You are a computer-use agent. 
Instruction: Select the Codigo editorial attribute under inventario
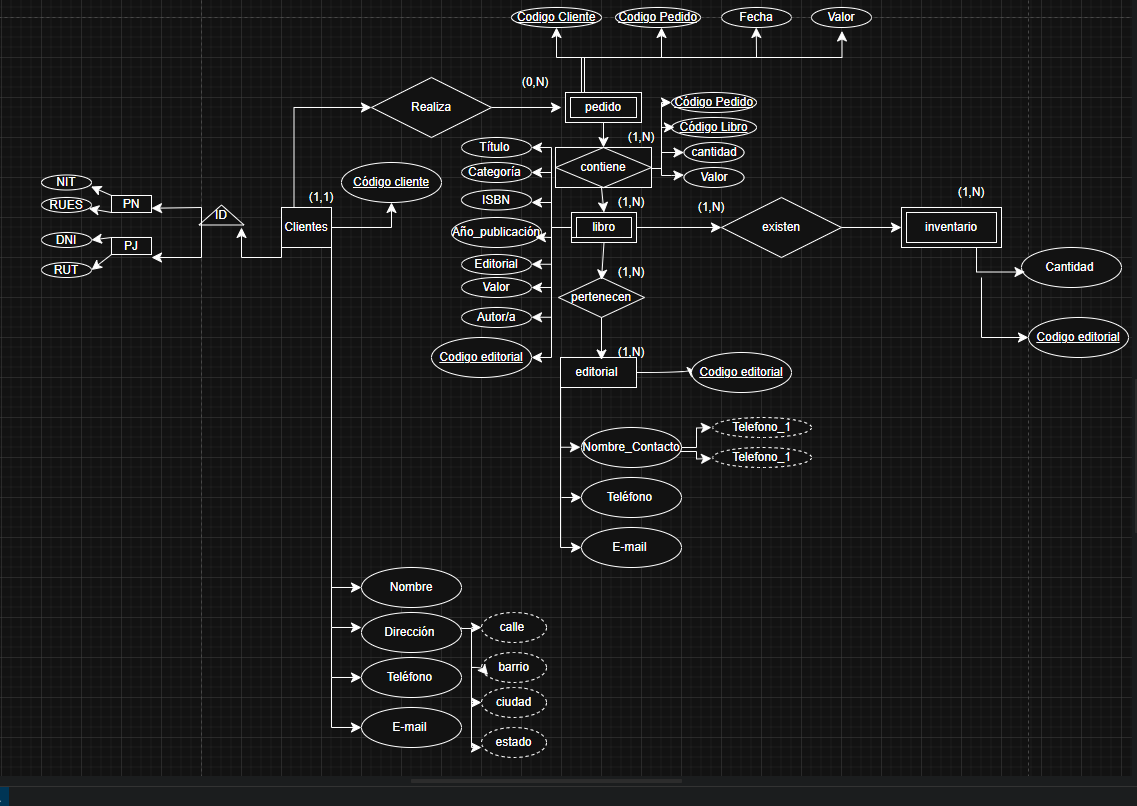click(x=1078, y=337)
